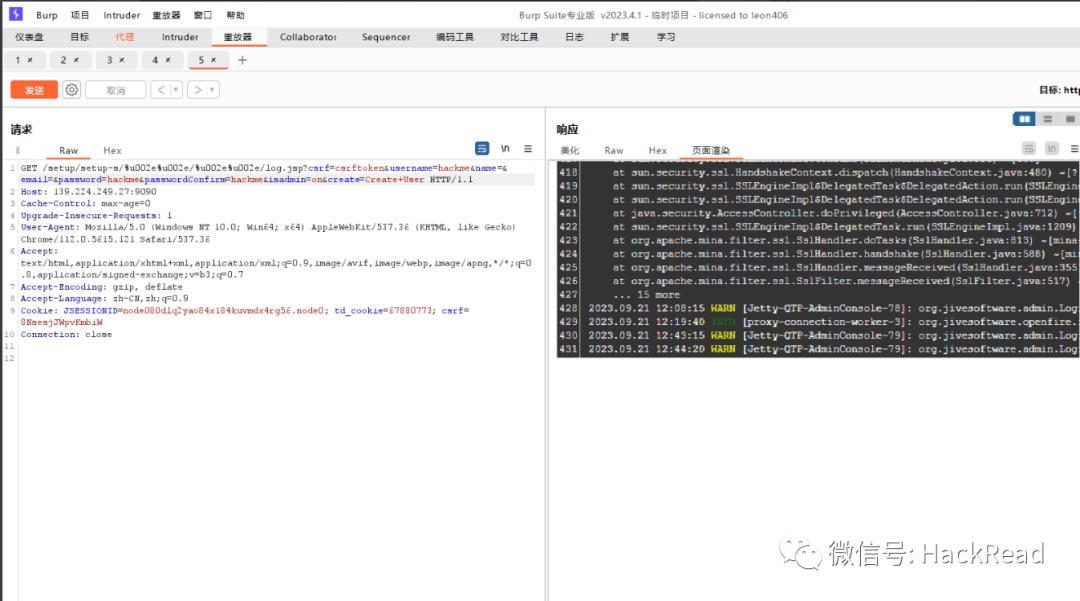Close Repeater tab 2

point(76,60)
